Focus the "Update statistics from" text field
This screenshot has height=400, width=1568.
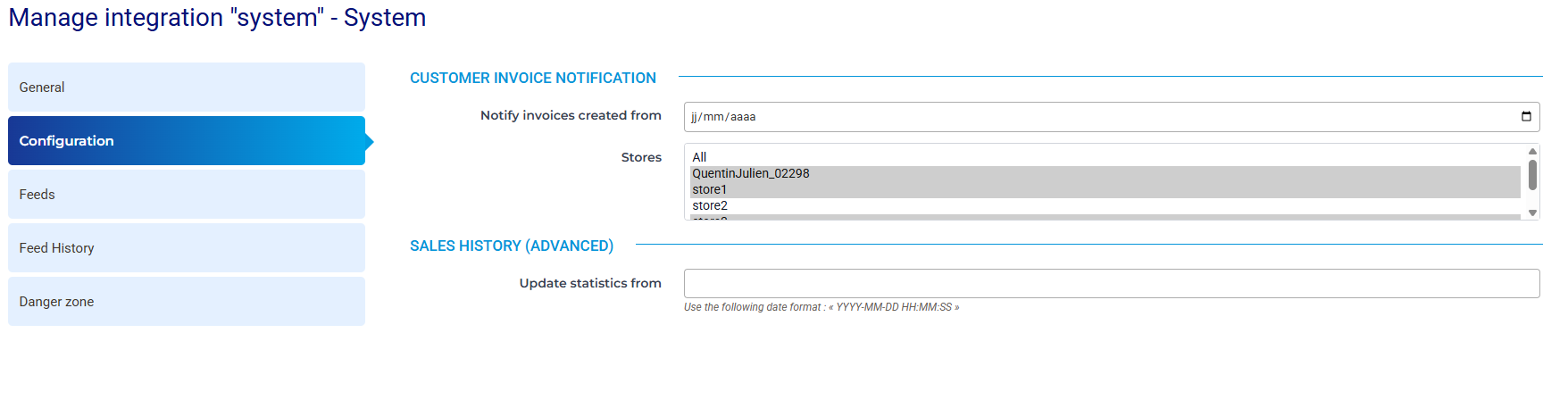1112,283
